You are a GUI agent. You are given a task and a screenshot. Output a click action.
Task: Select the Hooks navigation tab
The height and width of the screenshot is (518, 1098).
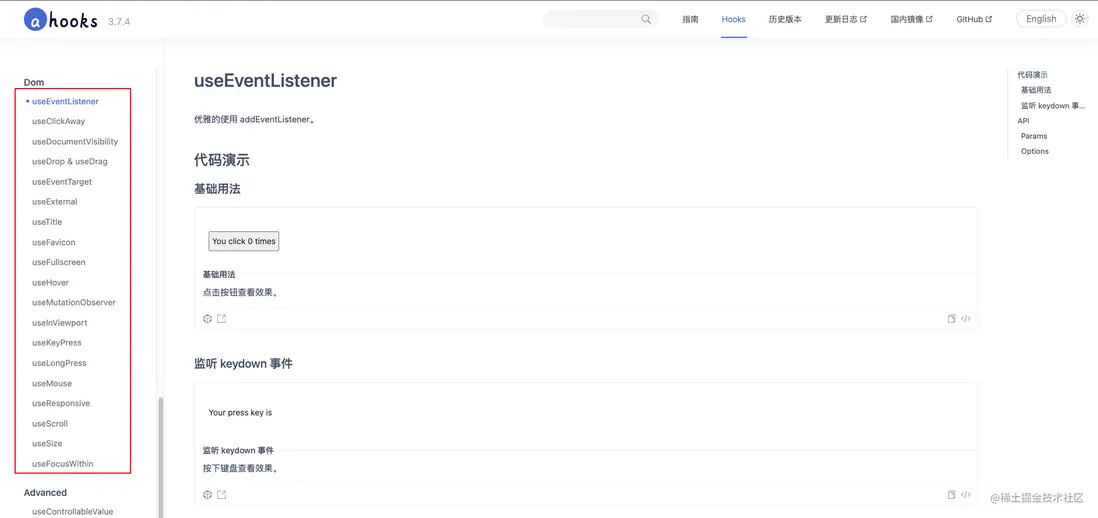[733, 19]
